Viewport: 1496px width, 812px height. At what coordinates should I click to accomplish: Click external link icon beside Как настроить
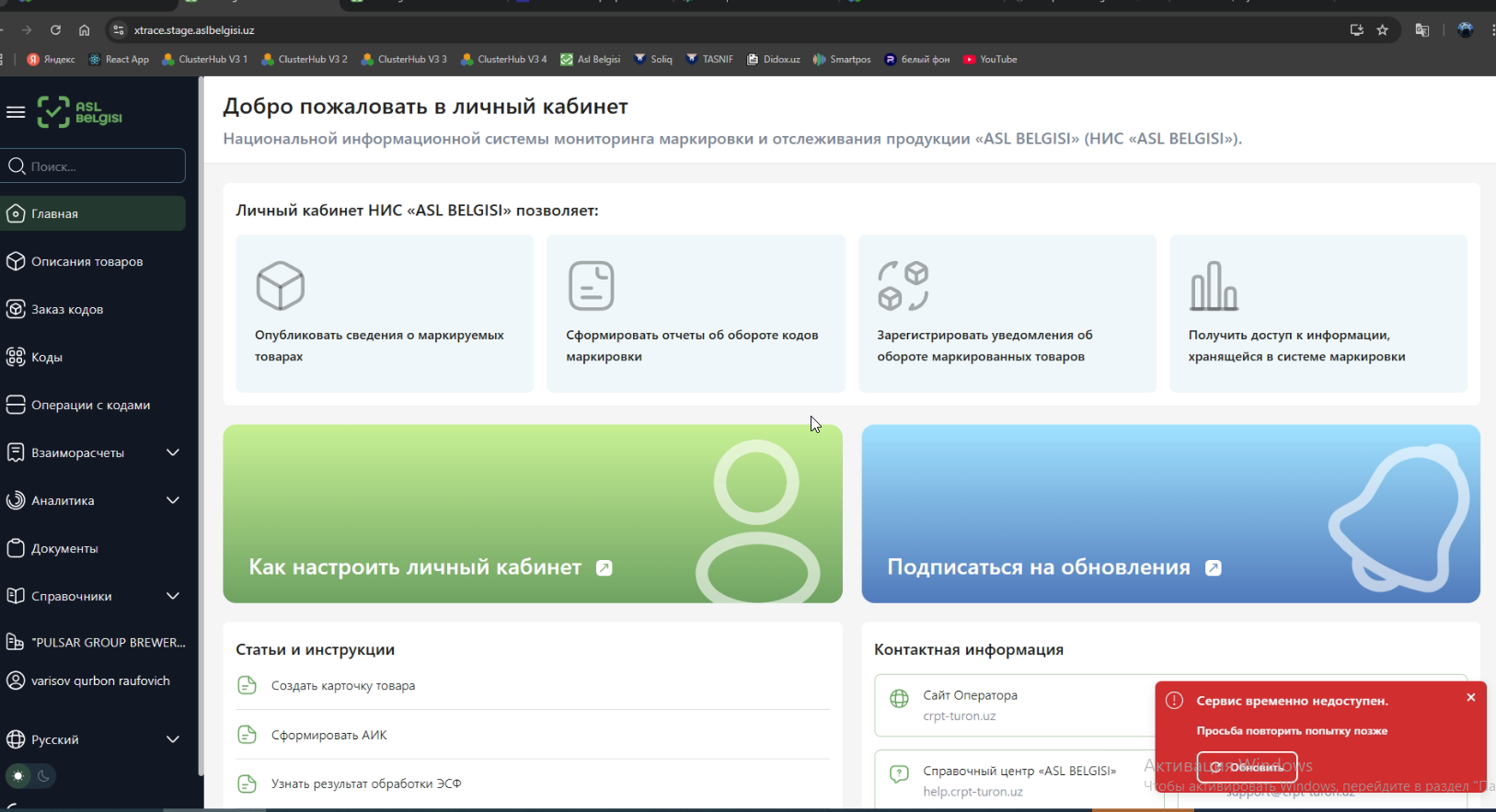(x=604, y=568)
